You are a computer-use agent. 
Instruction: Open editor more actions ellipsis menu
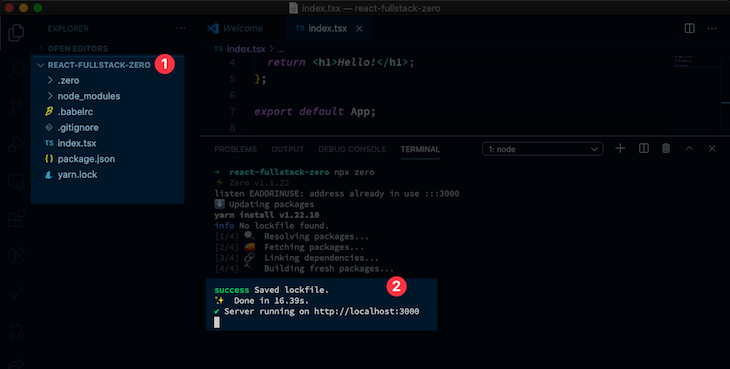712,28
